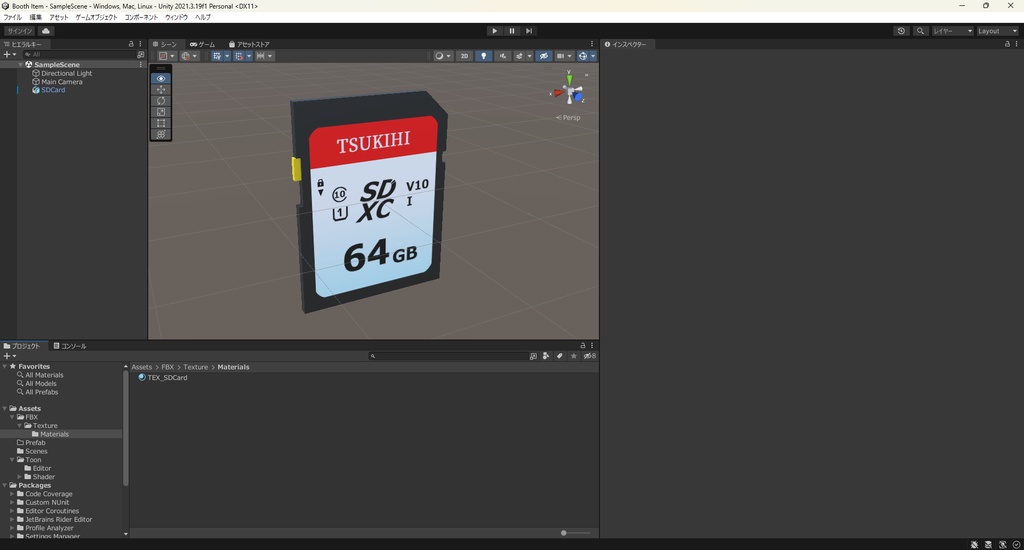The height and width of the screenshot is (550, 1024).
Task: Toggle tool handle pivot position button
Action: (167, 56)
